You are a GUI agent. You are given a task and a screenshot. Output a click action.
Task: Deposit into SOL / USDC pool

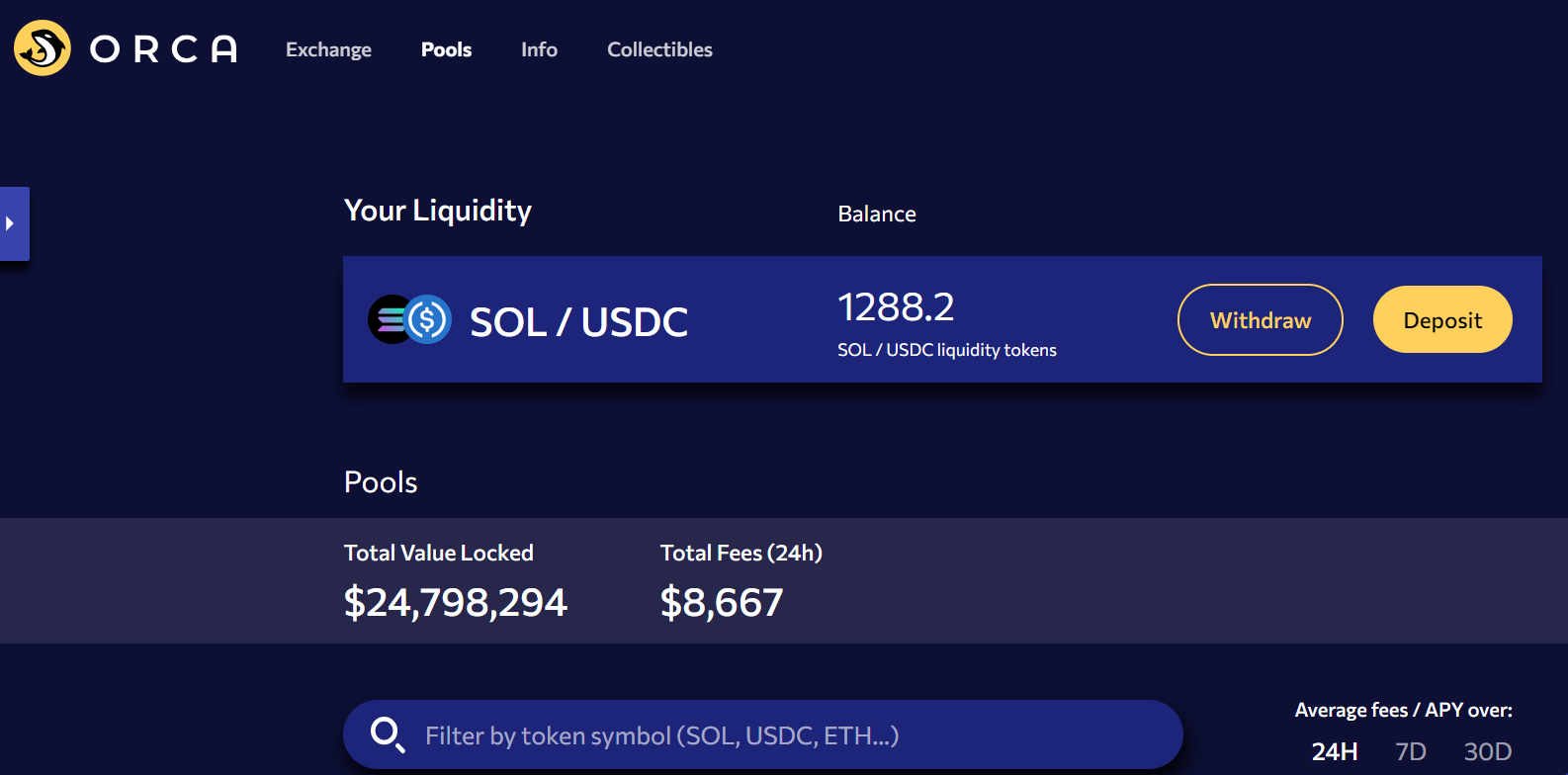1442,319
